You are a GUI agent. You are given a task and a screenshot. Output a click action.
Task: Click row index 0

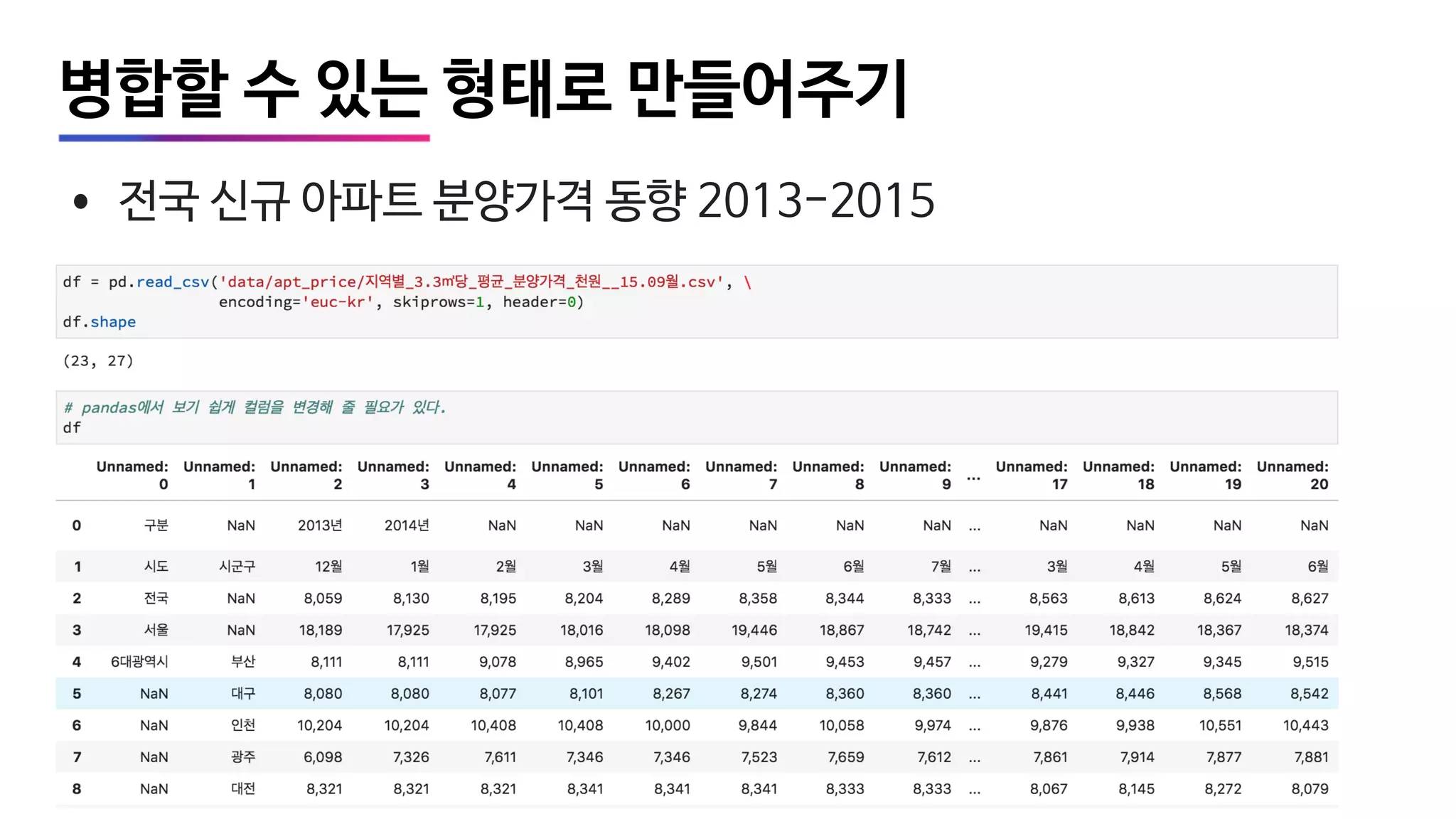click(77, 525)
